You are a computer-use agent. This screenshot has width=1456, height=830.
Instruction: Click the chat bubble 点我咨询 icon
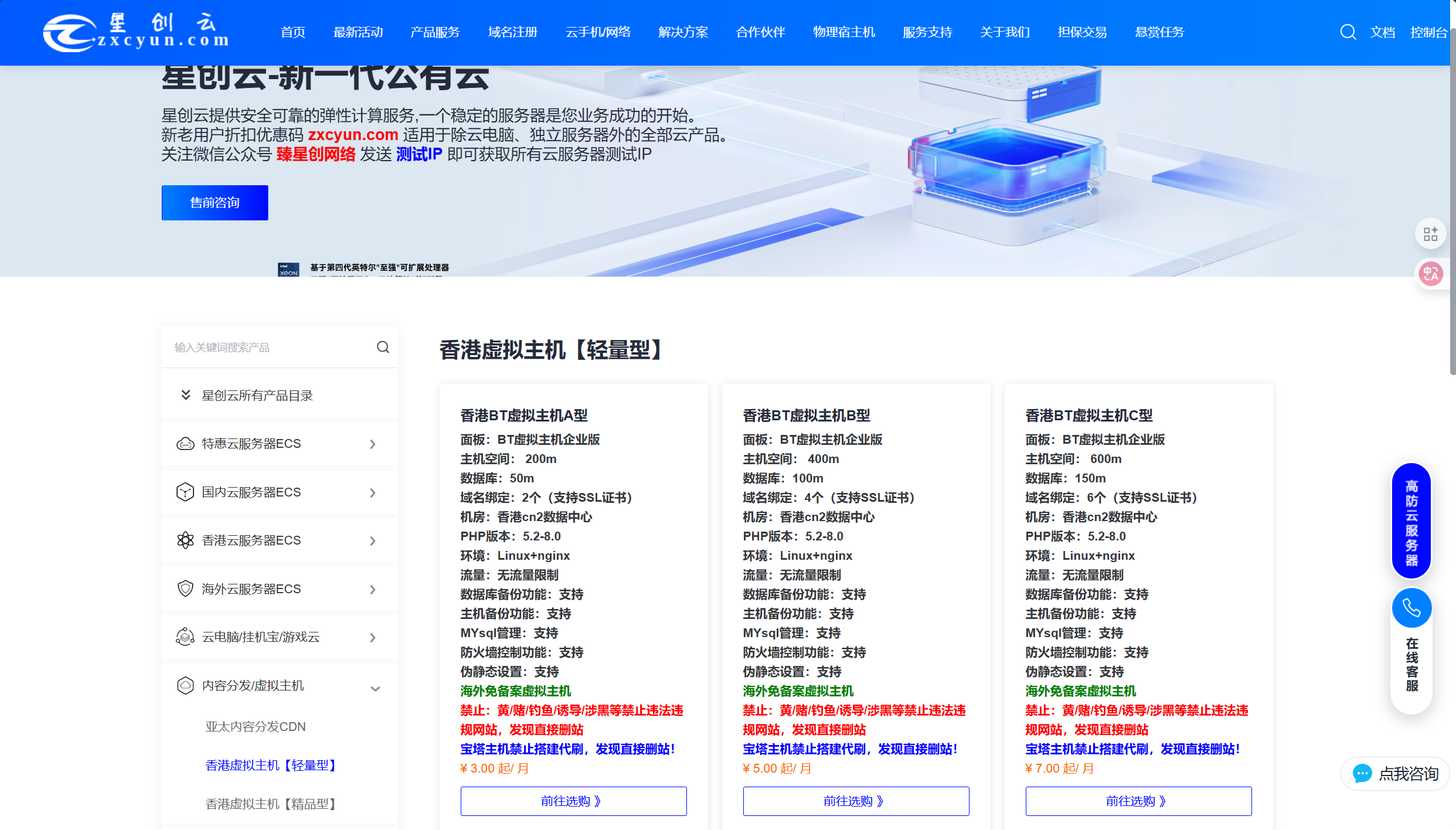coord(1362,774)
